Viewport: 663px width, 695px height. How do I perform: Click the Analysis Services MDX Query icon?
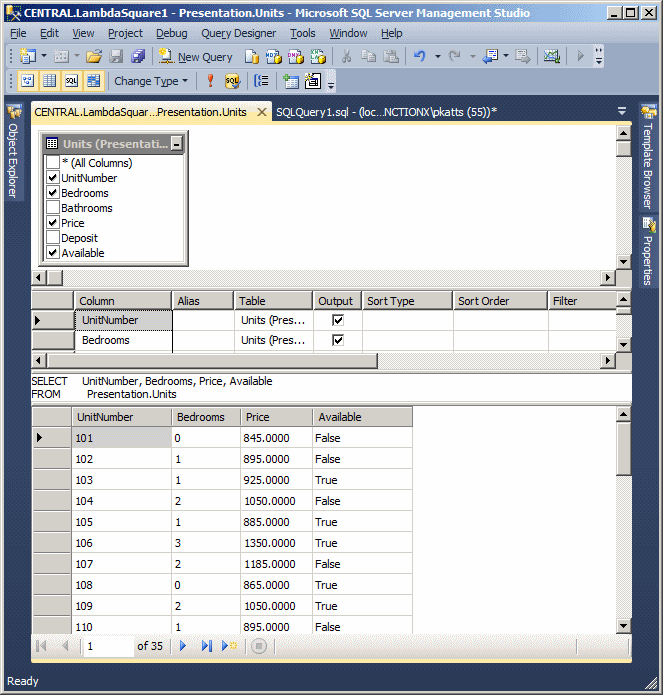click(273, 56)
